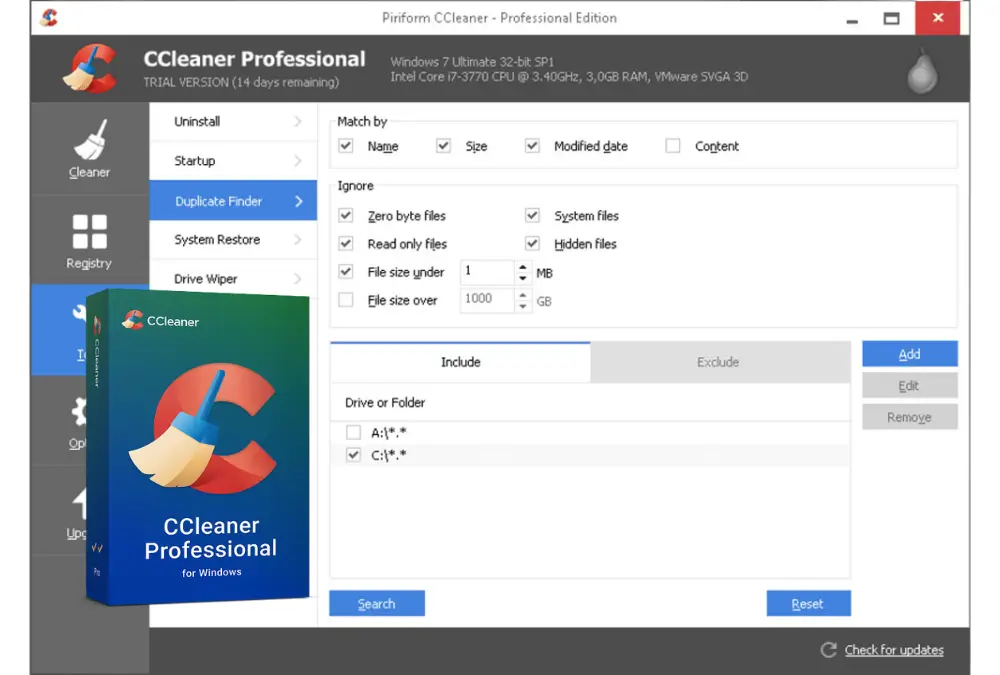Image resolution: width=1000 pixels, height=675 pixels.
Task: Decrease File size under value with down arrow
Action: click(523, 278)
